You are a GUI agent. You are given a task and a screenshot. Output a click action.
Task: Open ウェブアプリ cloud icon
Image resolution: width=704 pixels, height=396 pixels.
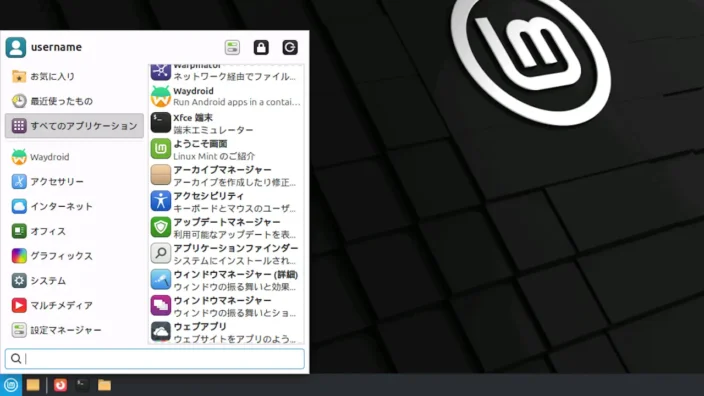pos(160,332)
